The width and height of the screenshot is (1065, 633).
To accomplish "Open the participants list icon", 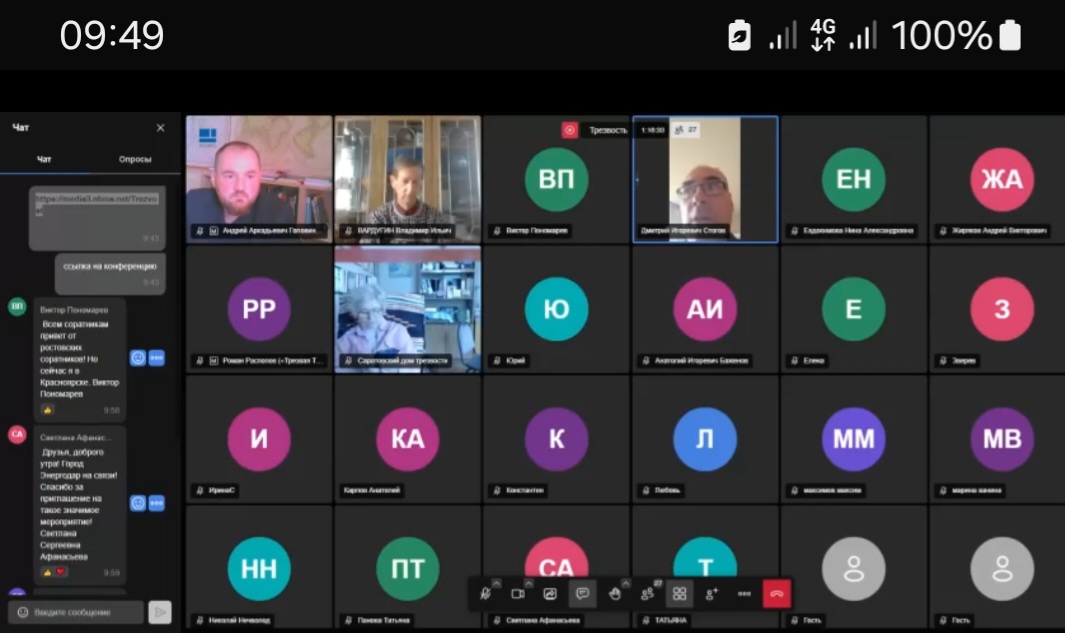I will coord(647,594).
